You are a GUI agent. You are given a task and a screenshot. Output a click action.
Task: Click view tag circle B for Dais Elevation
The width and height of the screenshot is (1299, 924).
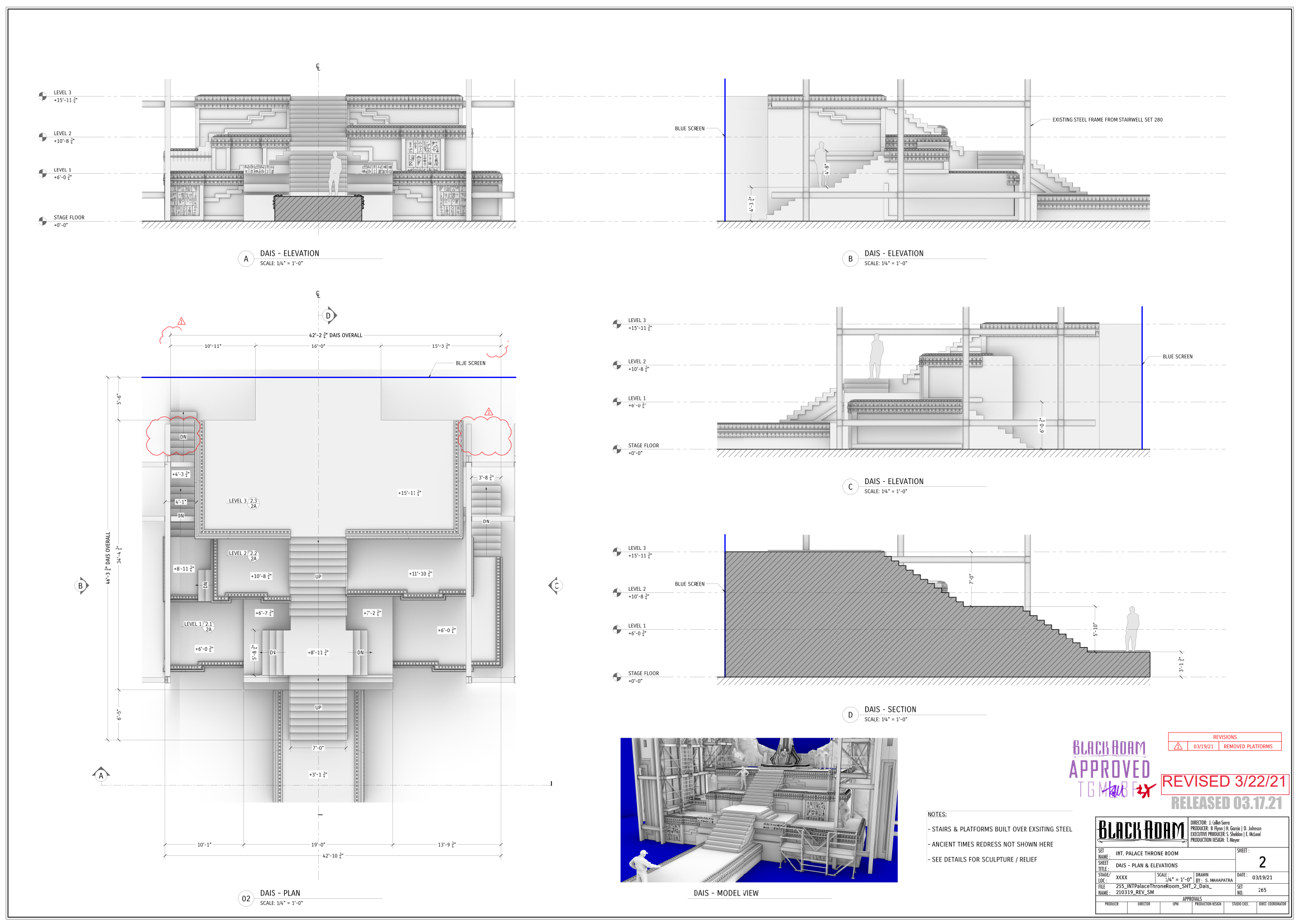pos(850,259)
